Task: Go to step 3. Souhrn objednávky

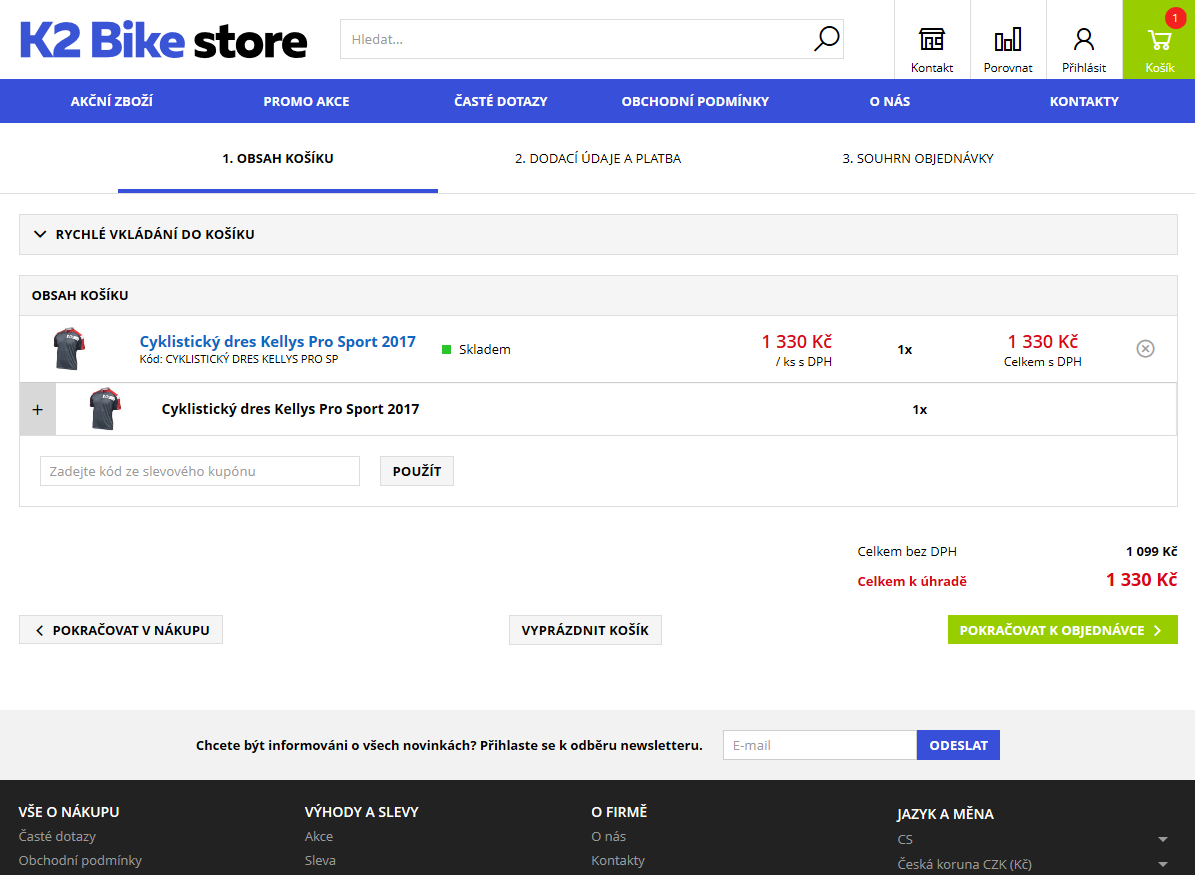Action: [918, 159]
